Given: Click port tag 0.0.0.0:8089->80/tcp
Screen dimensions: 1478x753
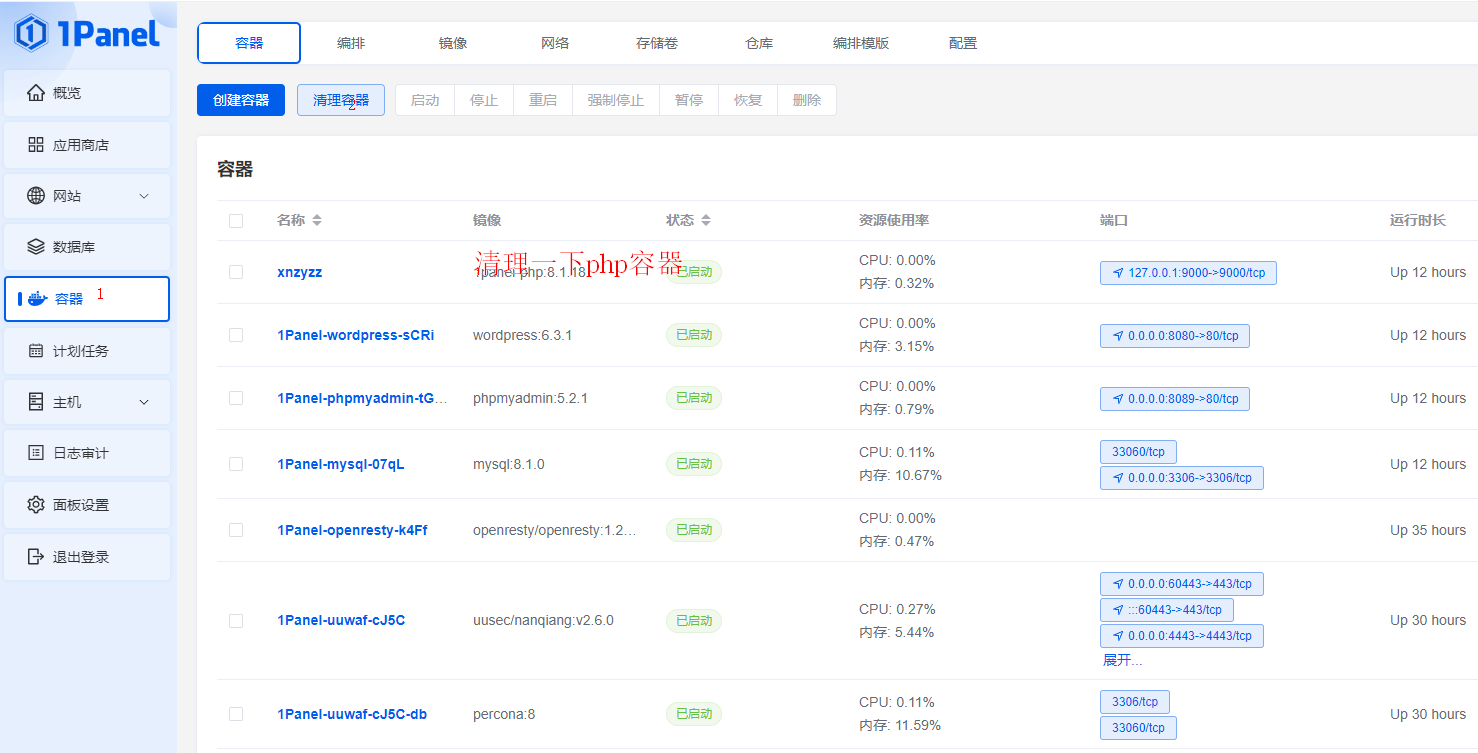Looking at the screenshot, I should click(1175, 399).
